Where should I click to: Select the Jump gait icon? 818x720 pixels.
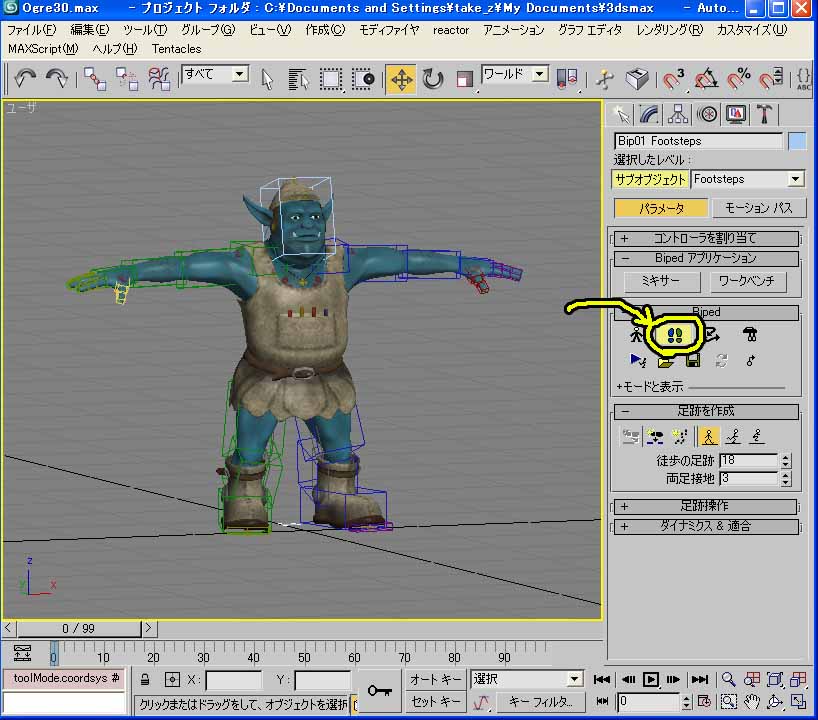[x=757, y=436]
